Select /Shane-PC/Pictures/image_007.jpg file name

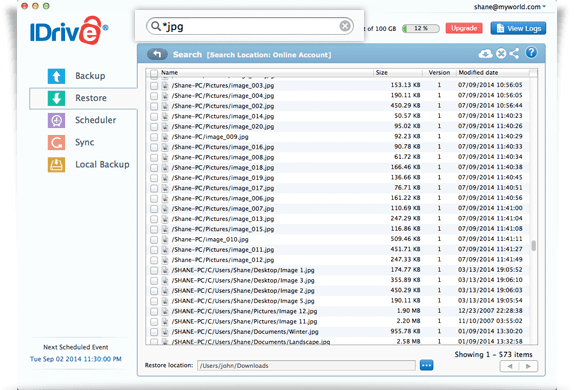223,209
